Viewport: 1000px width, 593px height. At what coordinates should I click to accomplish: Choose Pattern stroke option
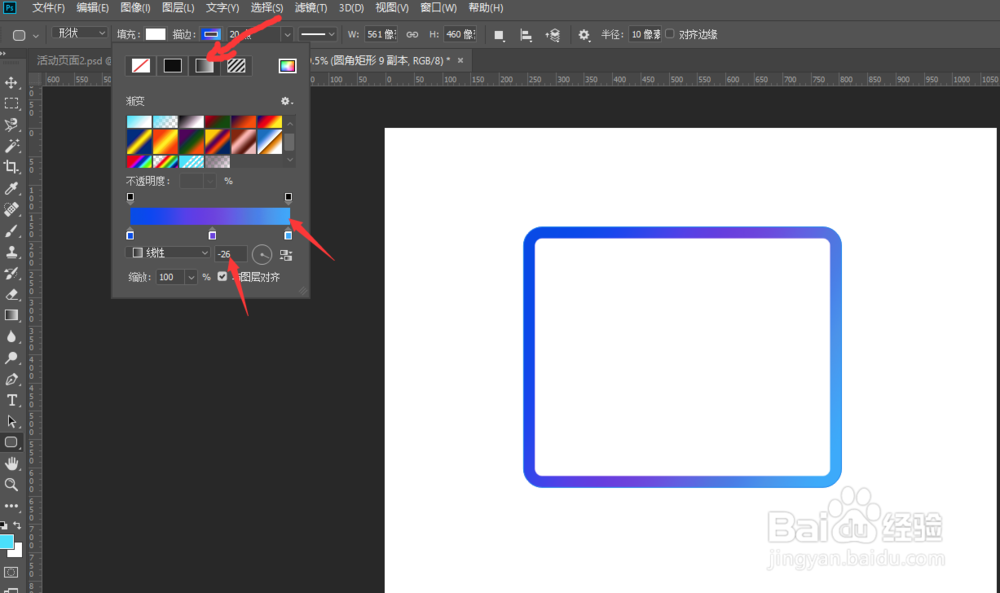pyautogui.click(x=236, y=66)
